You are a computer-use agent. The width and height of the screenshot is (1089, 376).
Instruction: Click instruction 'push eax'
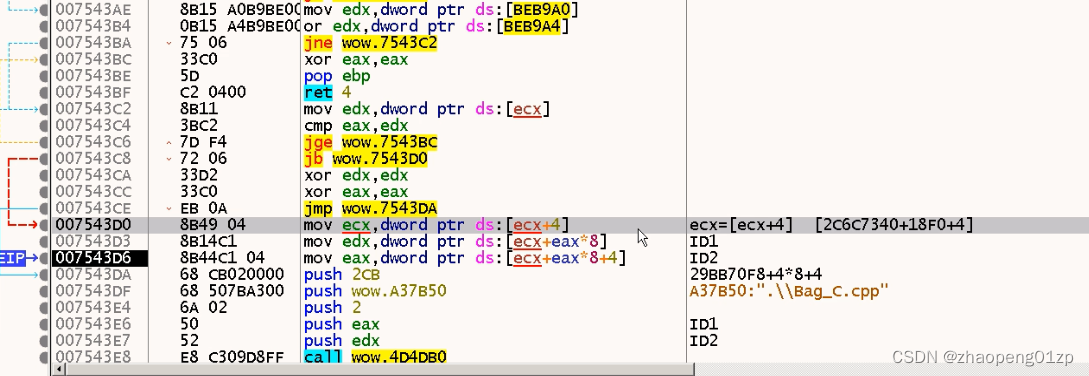[342, 325]
